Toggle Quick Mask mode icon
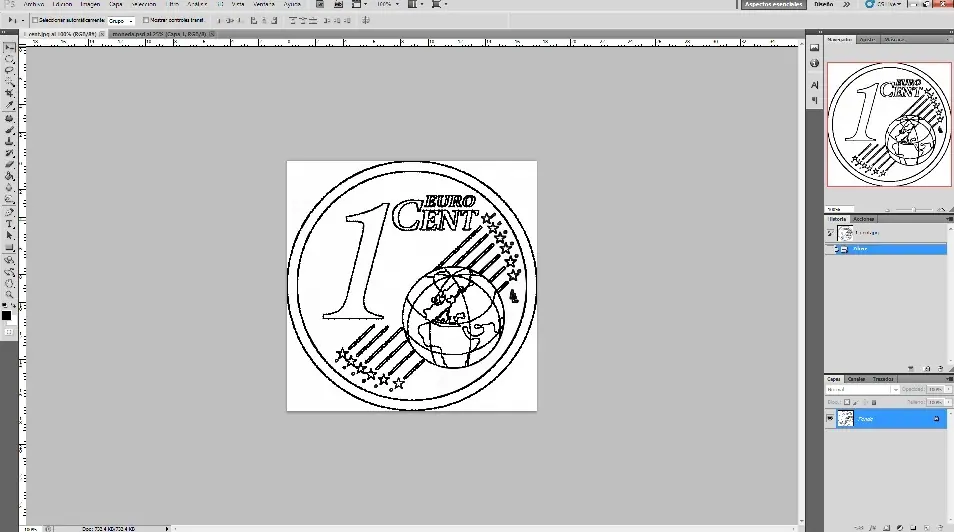The width and height of the screenshot is (954, 532). point(9,332)
